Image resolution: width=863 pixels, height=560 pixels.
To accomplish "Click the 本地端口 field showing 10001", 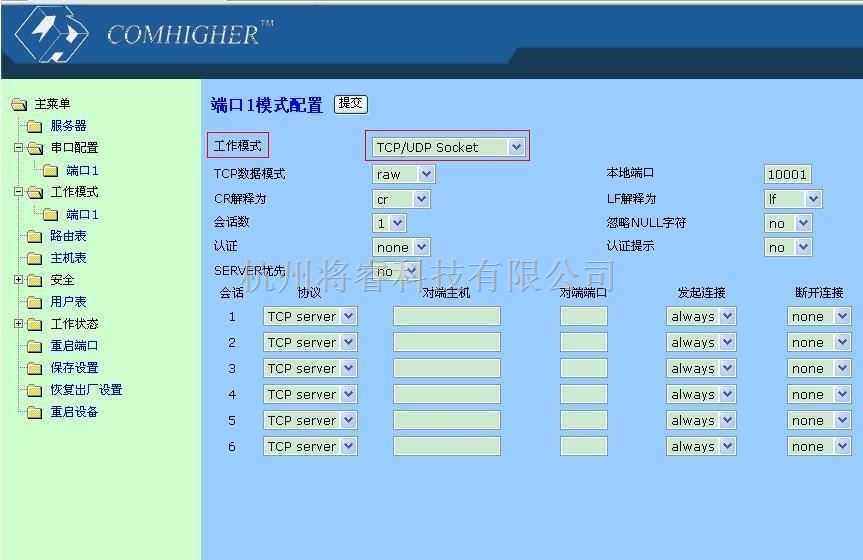I will coord(788,175).
